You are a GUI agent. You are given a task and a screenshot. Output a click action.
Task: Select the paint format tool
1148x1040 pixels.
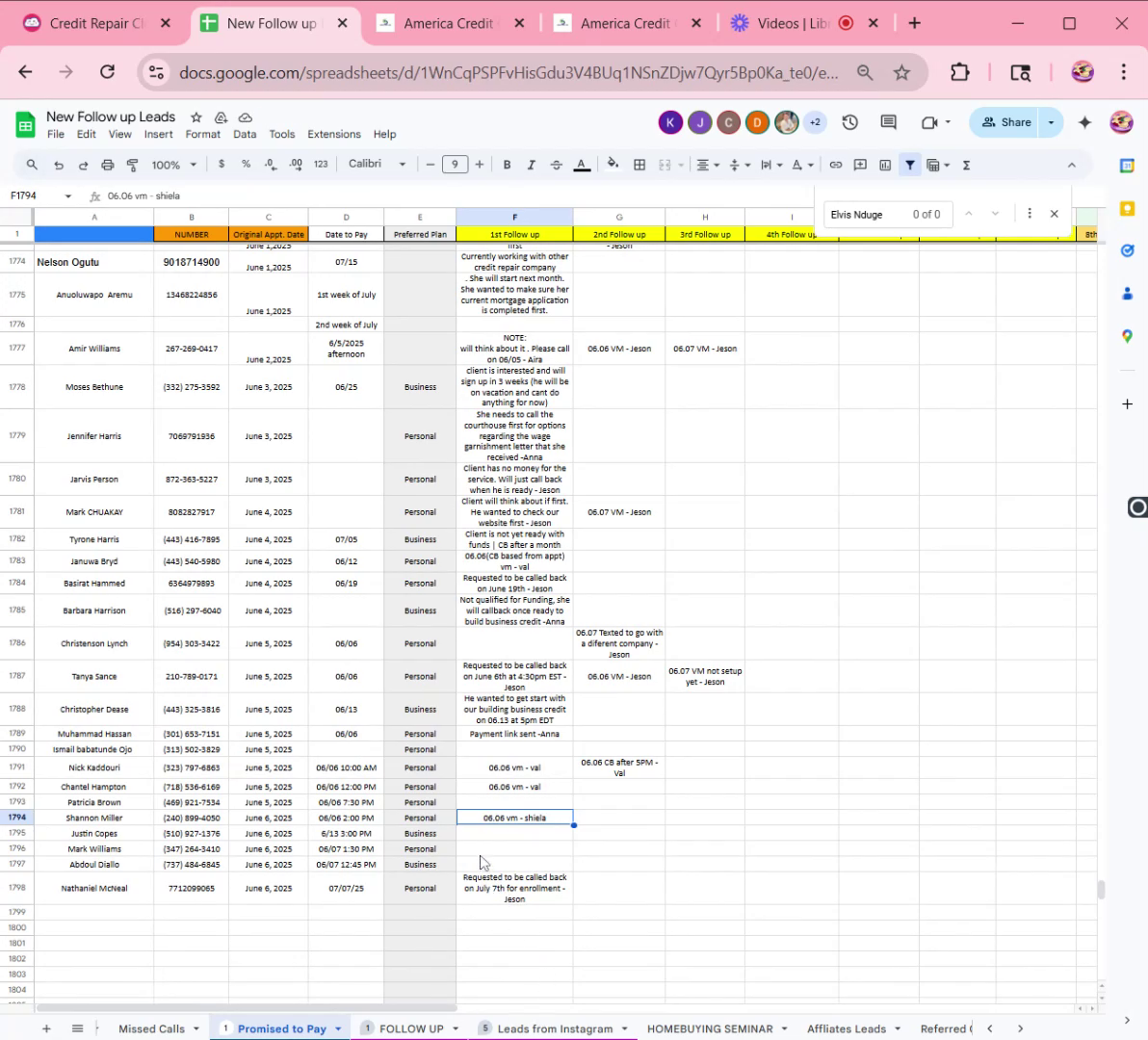[x=133, y=166]
